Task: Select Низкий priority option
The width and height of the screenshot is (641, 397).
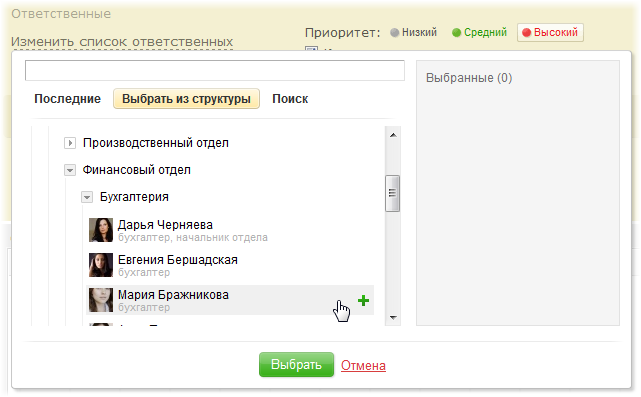Action: click(413, 32)
